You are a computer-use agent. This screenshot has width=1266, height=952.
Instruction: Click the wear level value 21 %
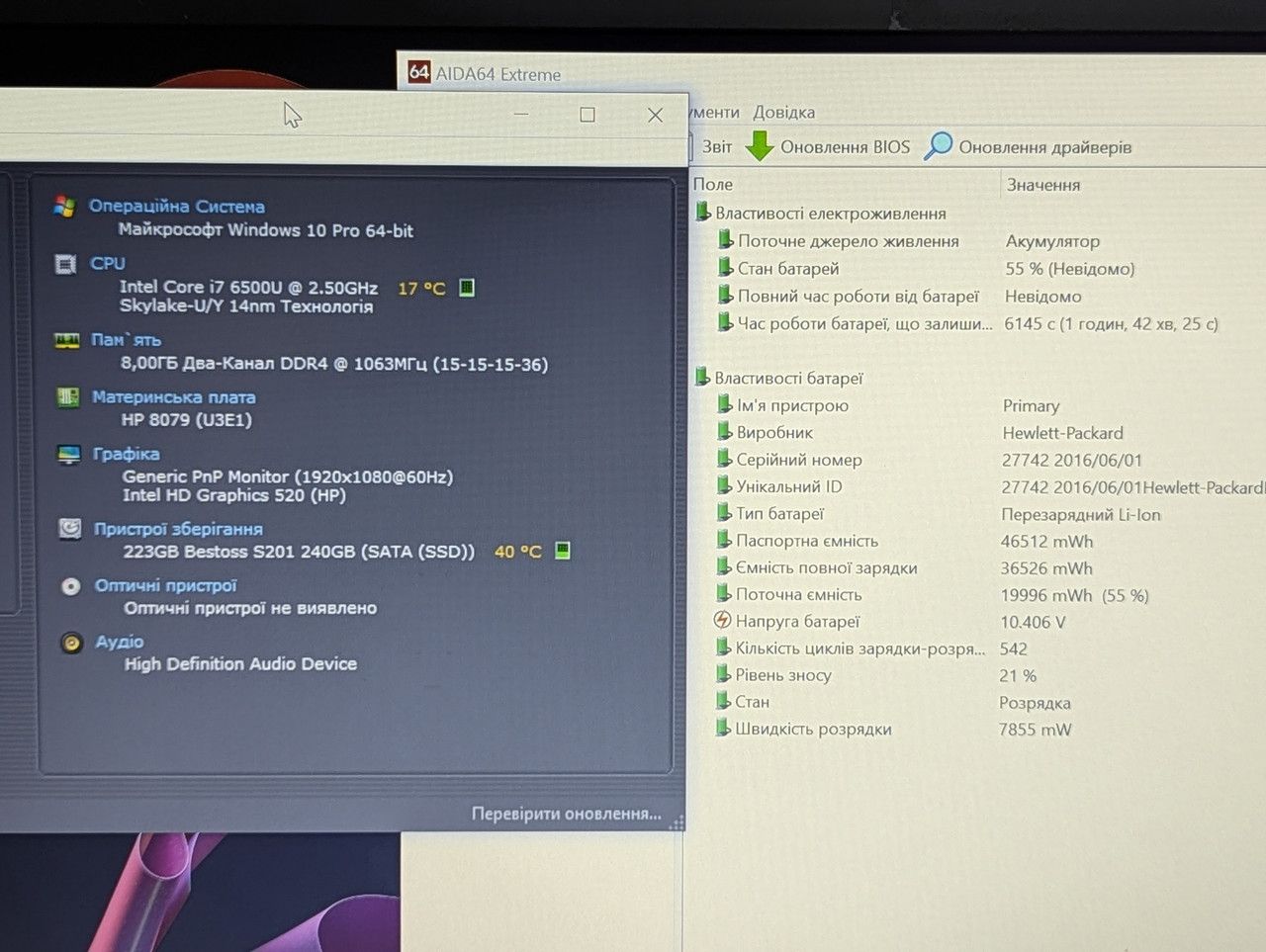[x=1018, y=676]
